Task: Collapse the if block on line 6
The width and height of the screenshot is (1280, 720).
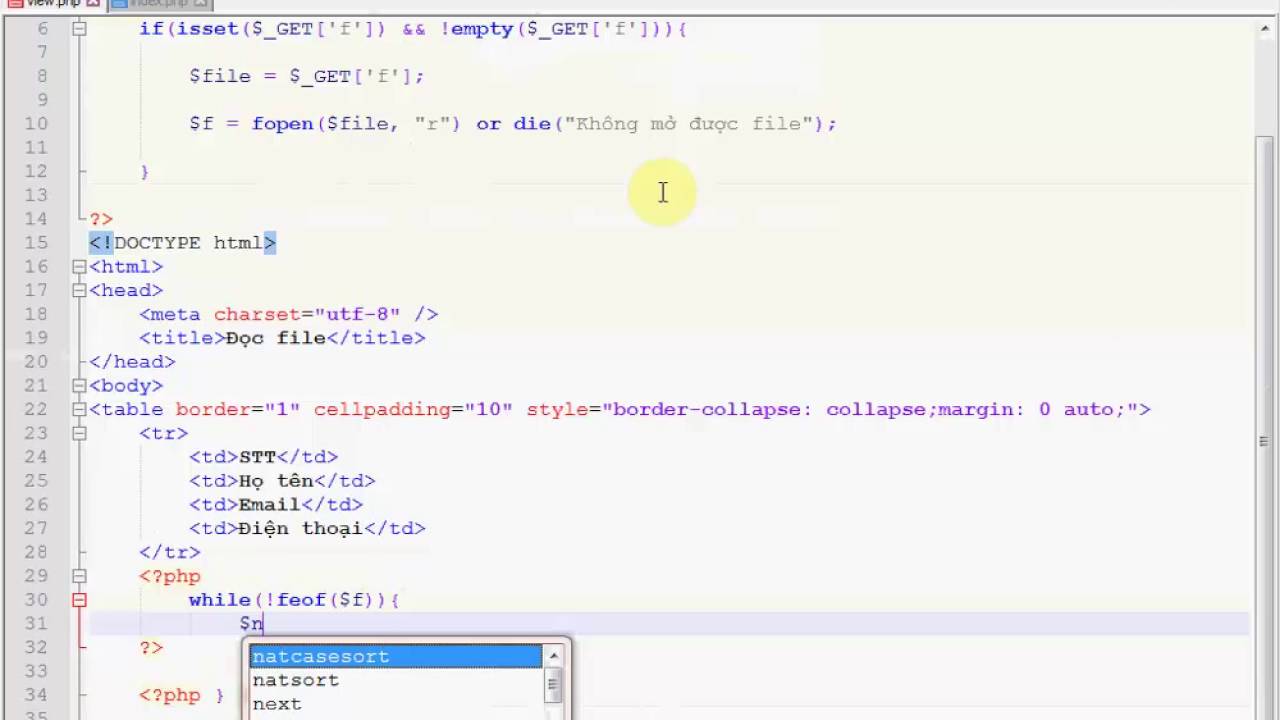Action: tap(79, 29)
